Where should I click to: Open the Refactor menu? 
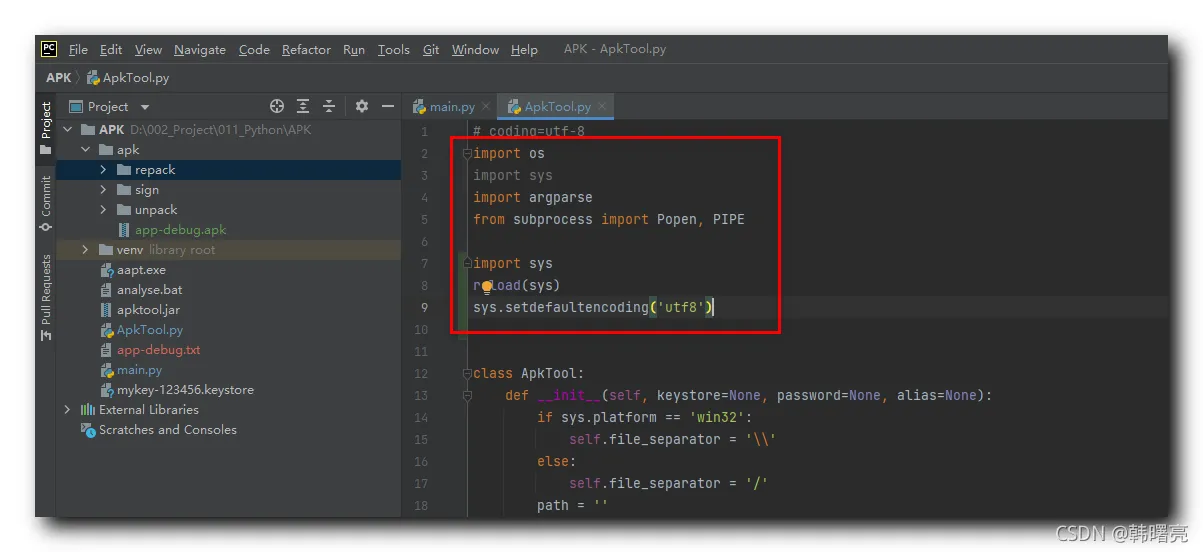[x=306, y=49]
